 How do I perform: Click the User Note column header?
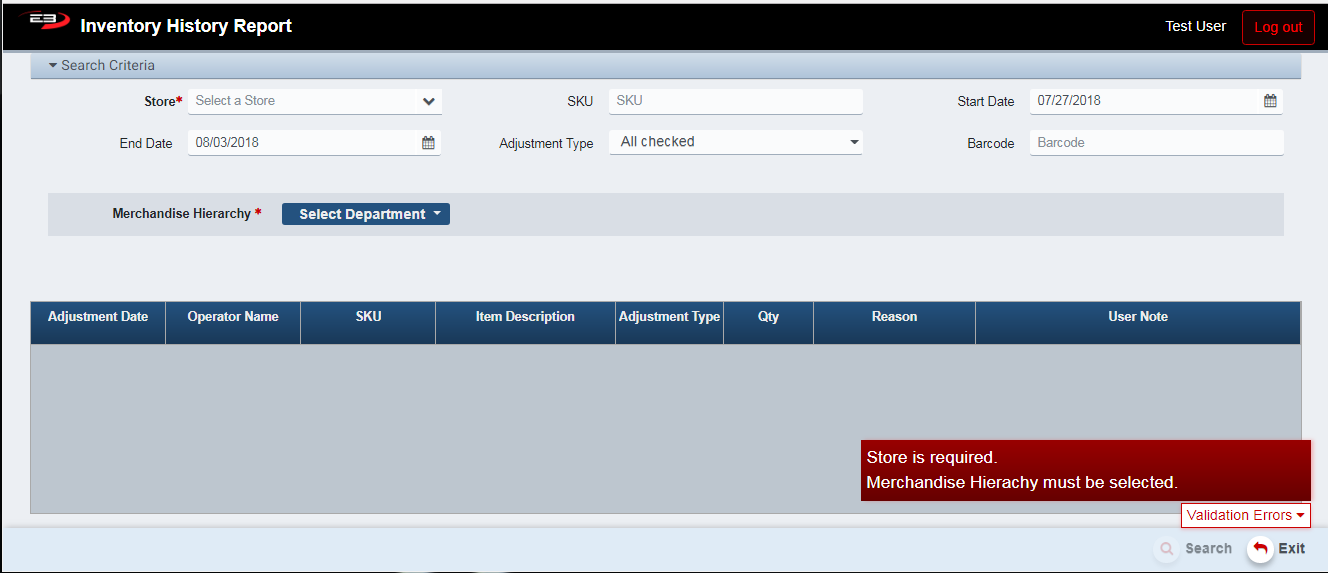(x=1138, y=317)
